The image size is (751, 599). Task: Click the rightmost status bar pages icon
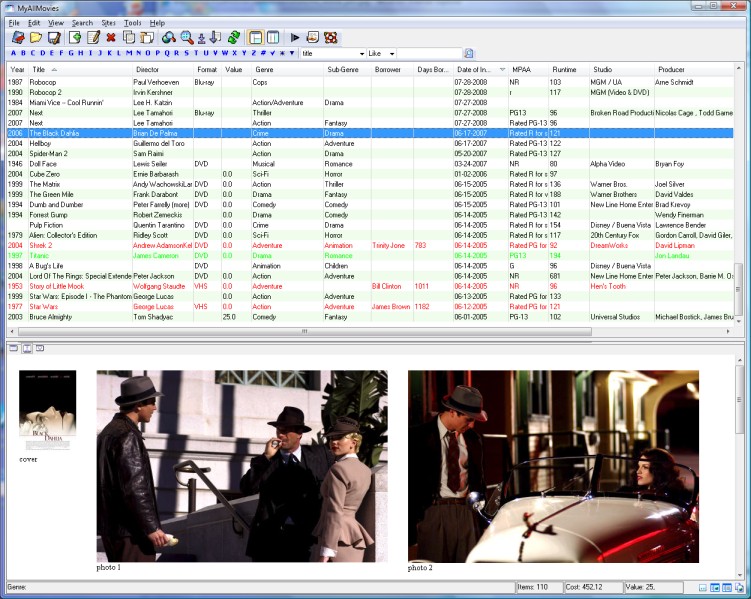pyautogui.click(x=739, y=588)
